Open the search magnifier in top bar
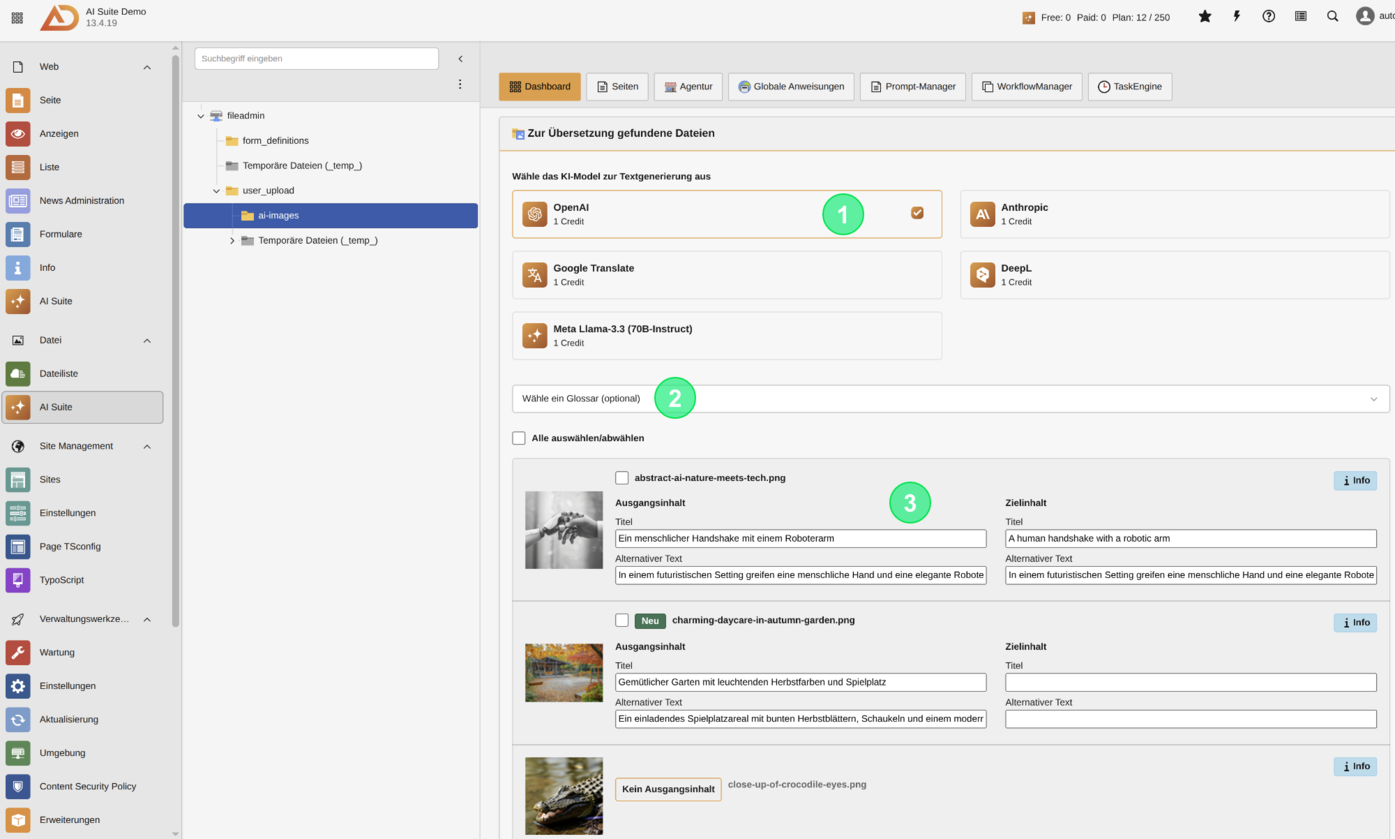The width and height of the screenshot is (1395, 839). point(1332,17)
